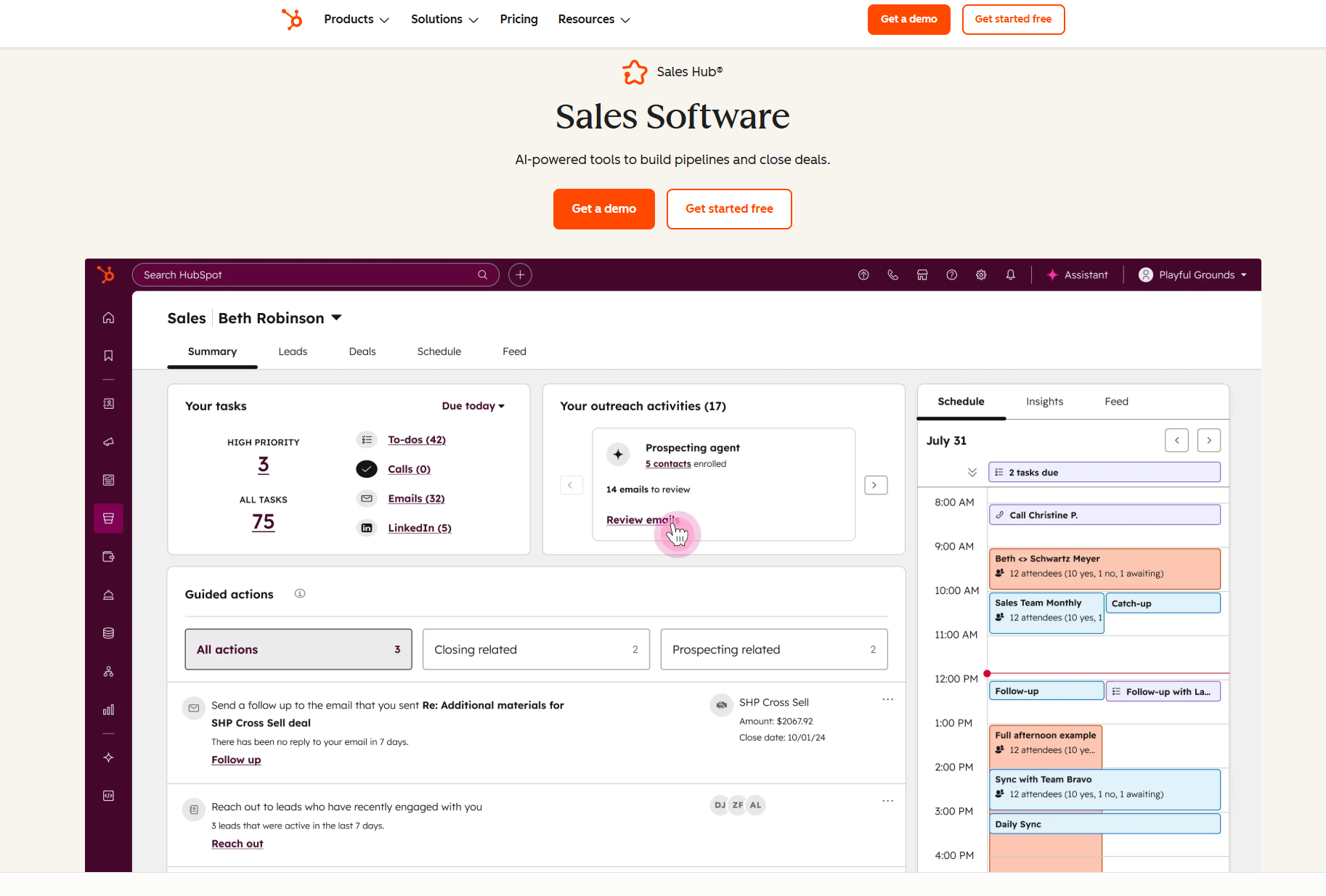The image size is (1326, 896).
Task: Expand the Beth Robinson dropdown
Action: pyautogui.click(x=336, y=318)
